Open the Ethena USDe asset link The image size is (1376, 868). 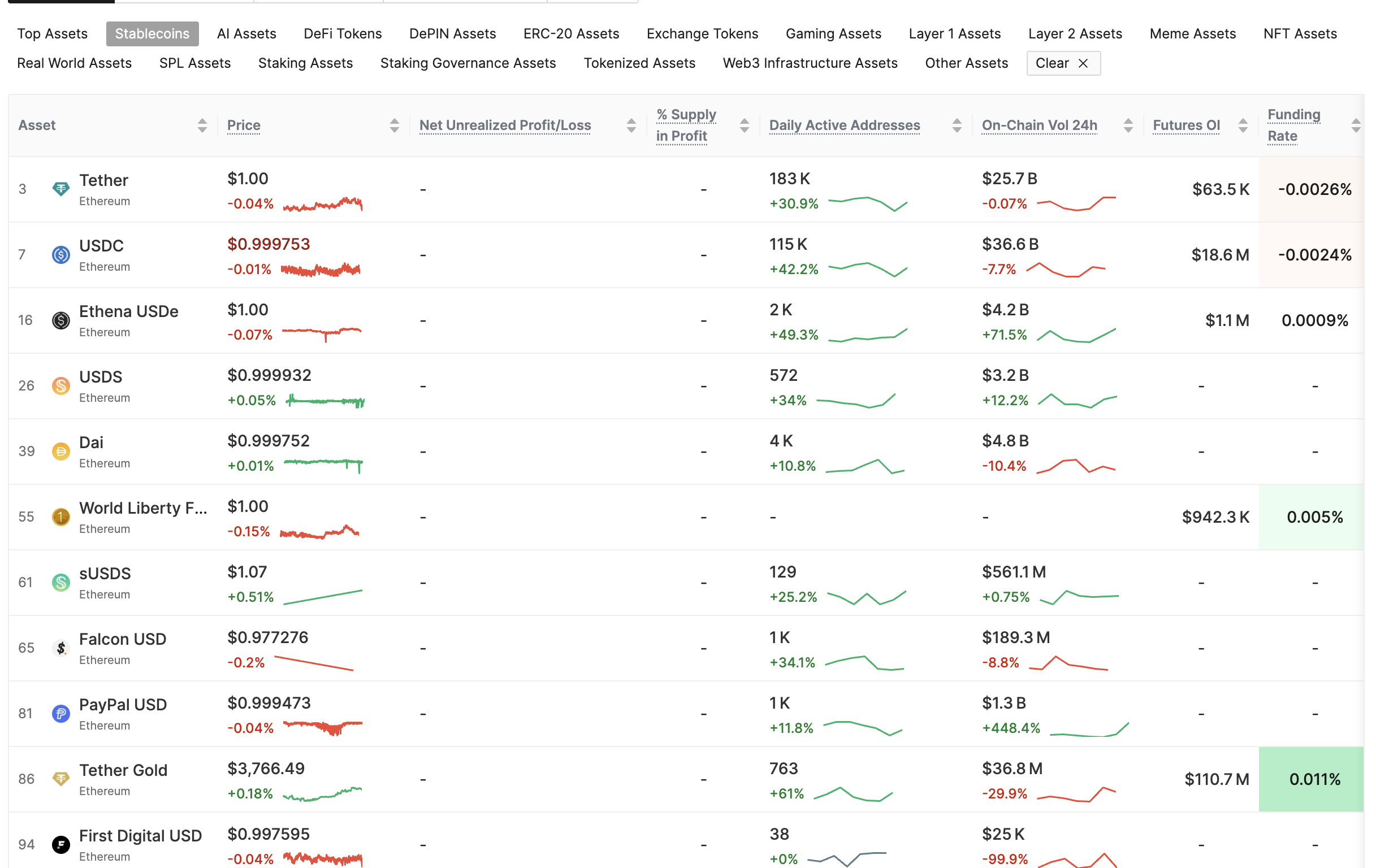click(128, 312)
